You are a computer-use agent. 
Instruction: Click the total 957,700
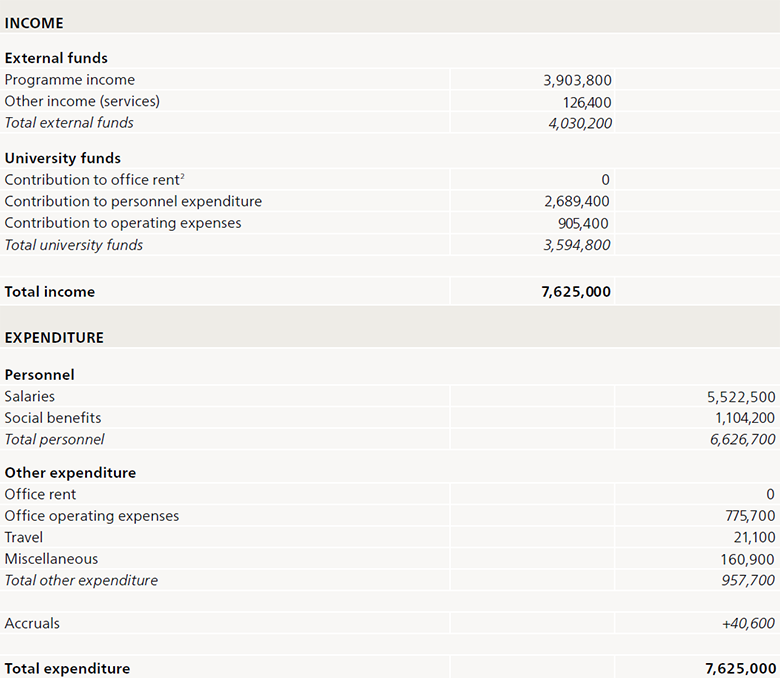pos(748,581)
